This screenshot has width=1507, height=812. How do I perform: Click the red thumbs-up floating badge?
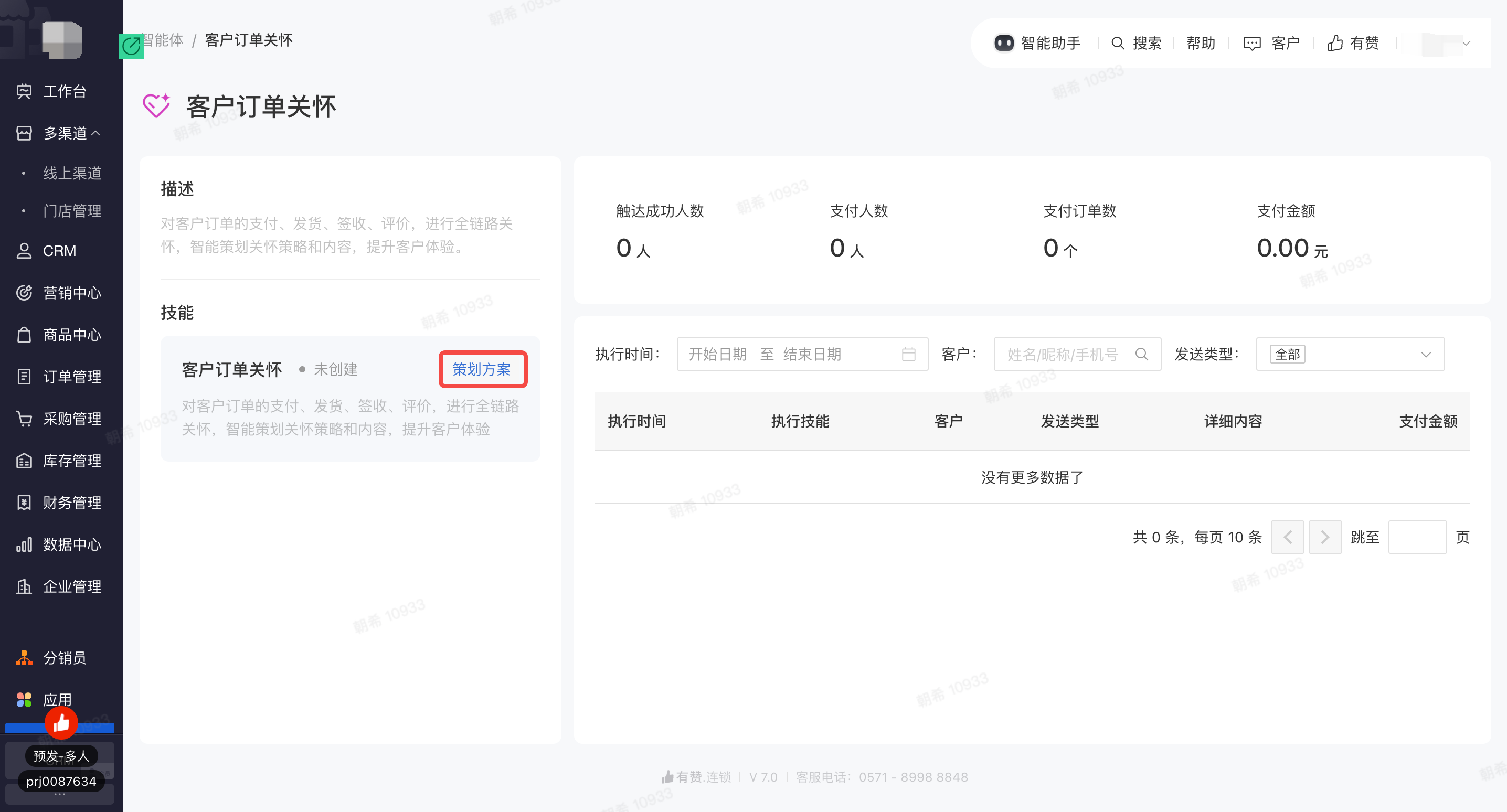coord(61,724)
